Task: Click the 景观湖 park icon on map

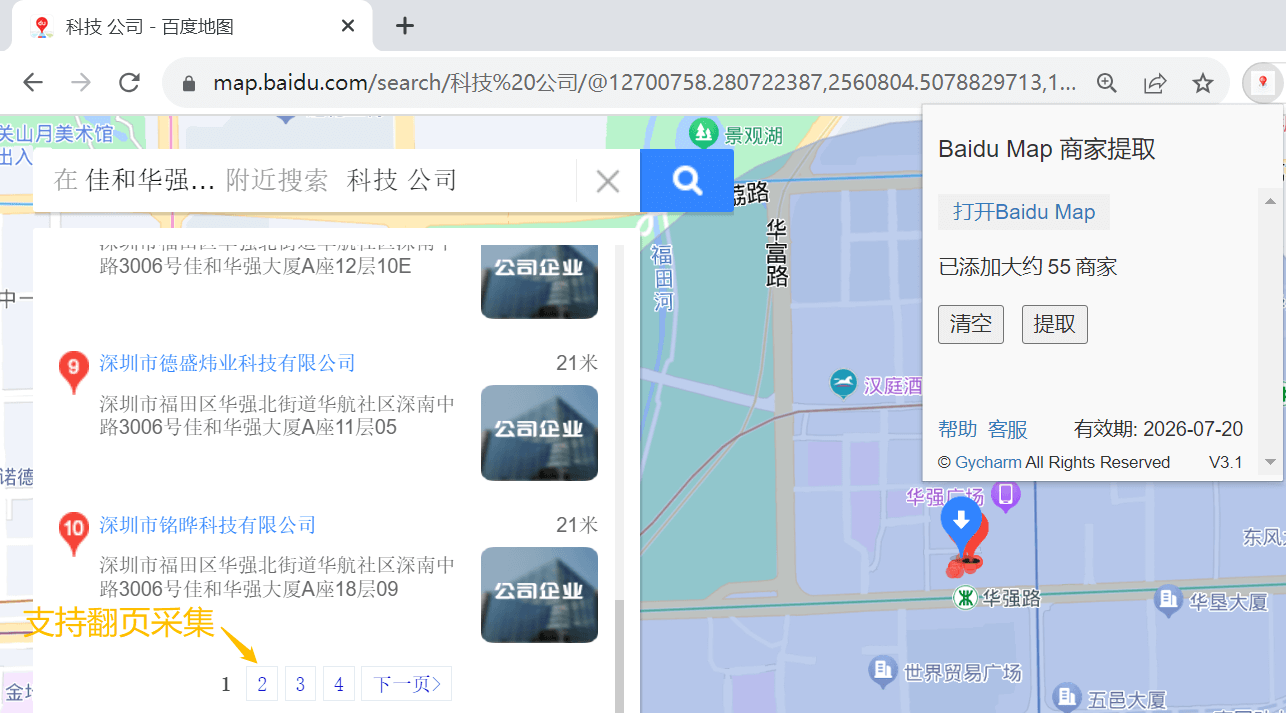Action: pyautogui.click(x=704, y=131)
